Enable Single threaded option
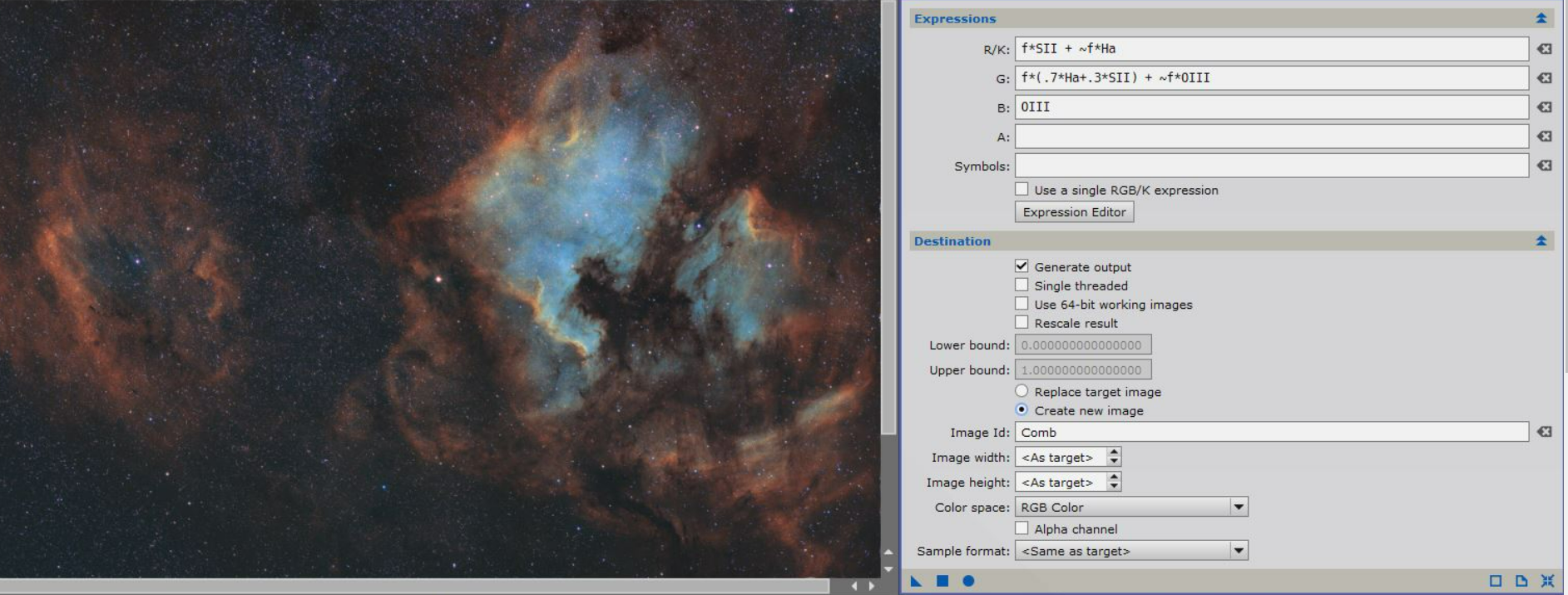The width and height of the screenshot is (1568, 595). coord(1021,285)
